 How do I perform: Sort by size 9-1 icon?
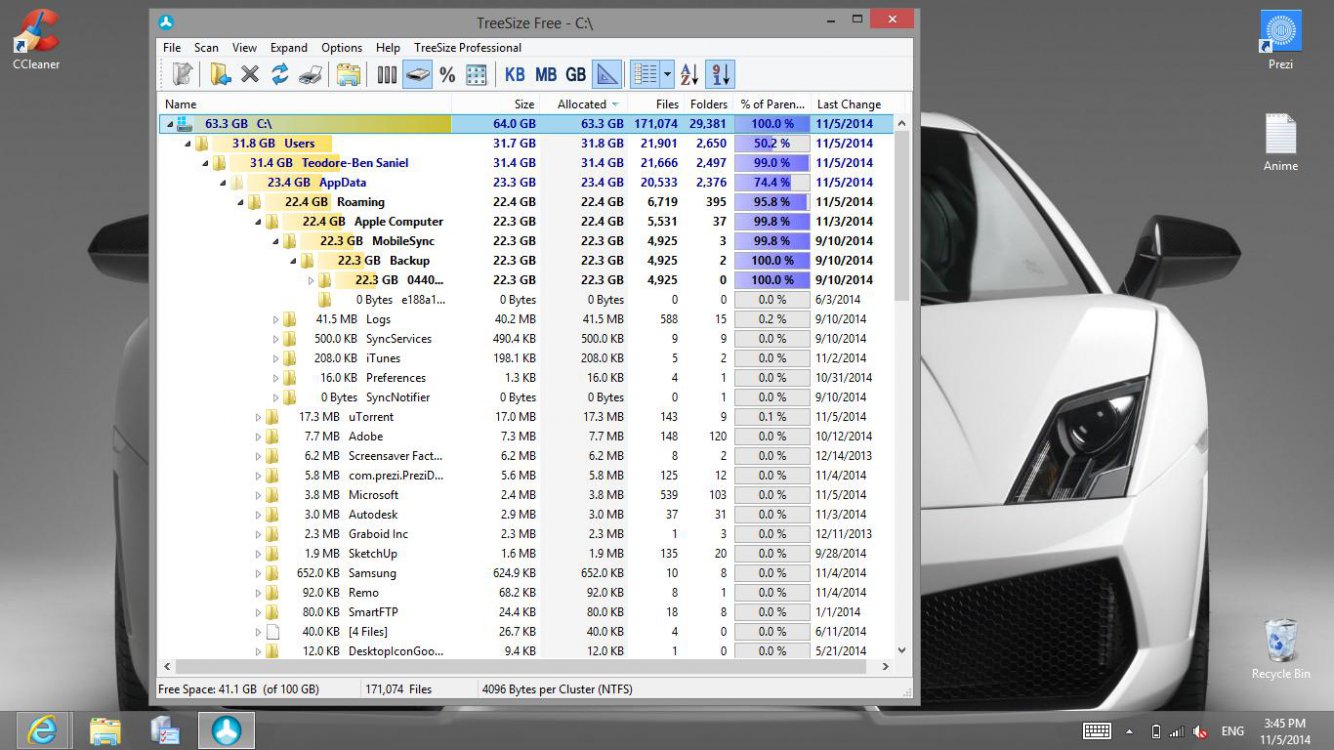(x=720, y=74)
